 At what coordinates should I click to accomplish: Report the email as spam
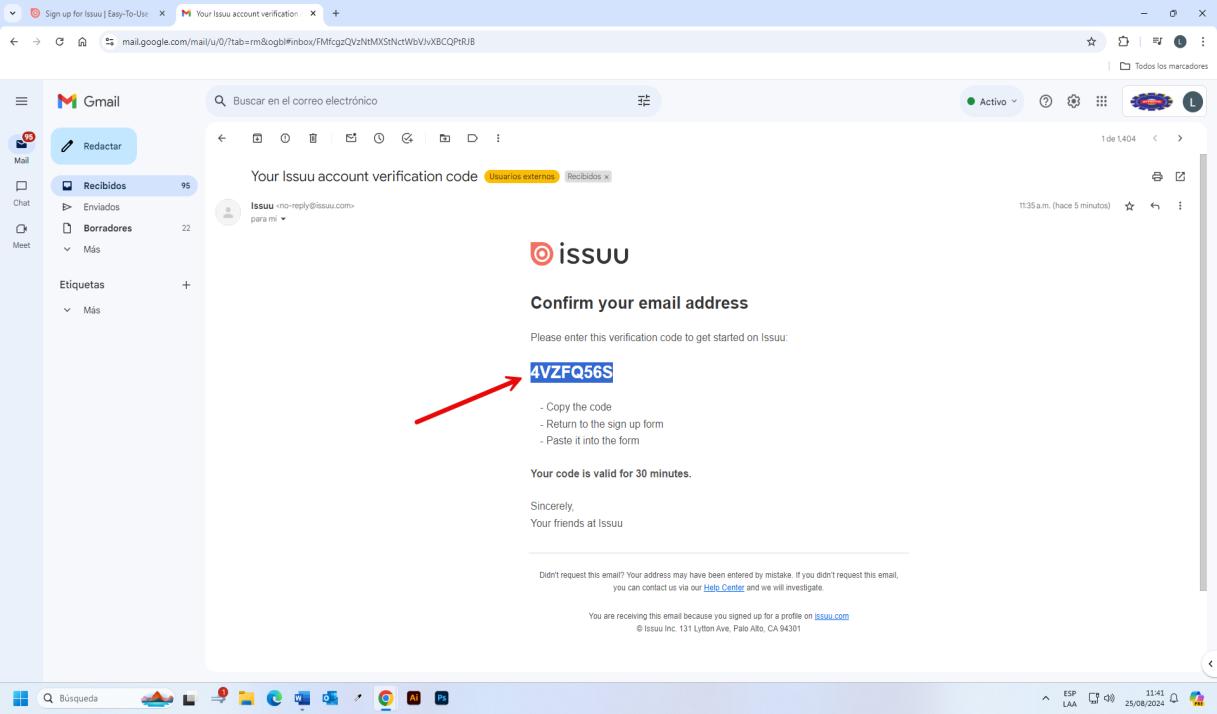285,138
